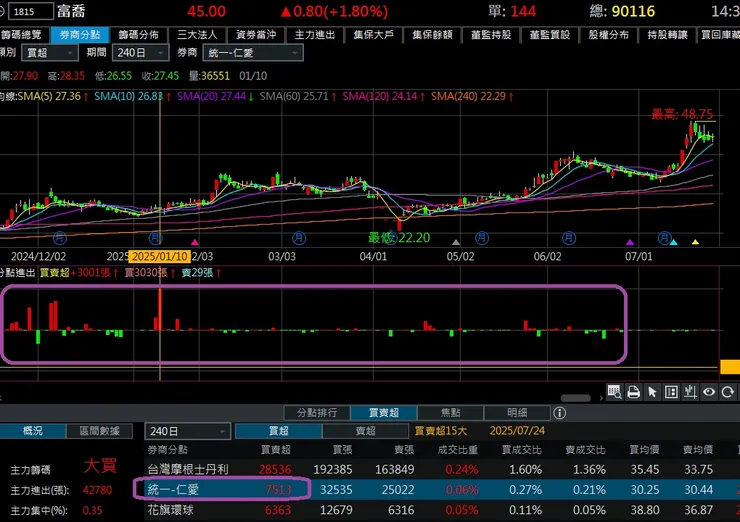The height and width of the screenshot is (522, 740).
Task: Open the 董監質設 tab
Action: point(550,34)
